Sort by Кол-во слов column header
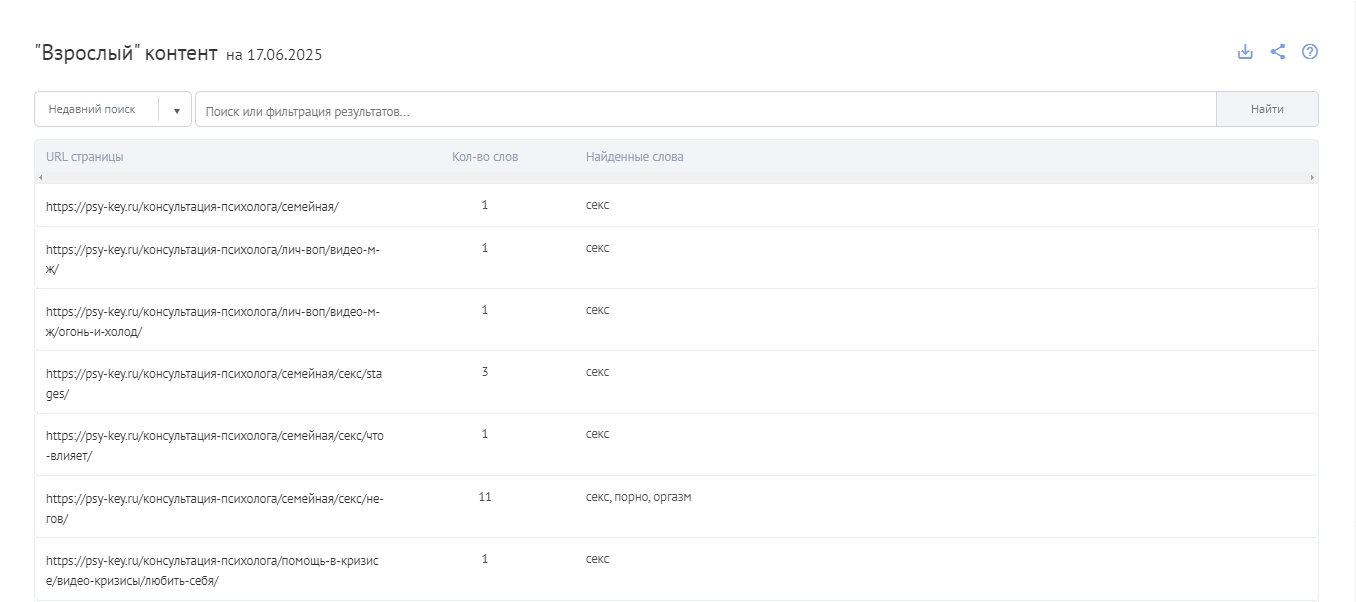The height and width of the screenshot is (602, 1356). [x=485, y=157]
